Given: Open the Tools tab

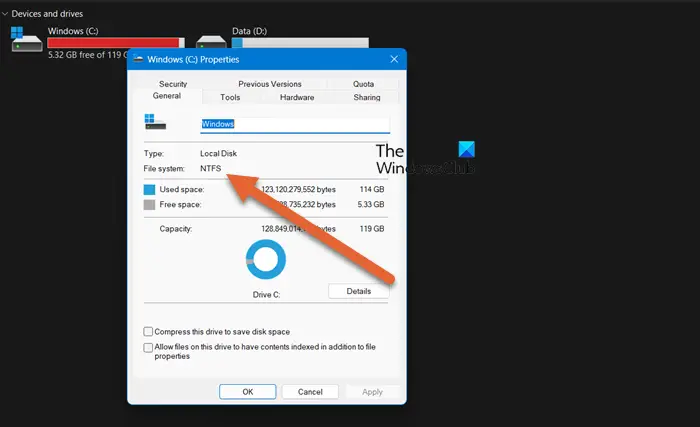Looking at the screenshot, I should [230, 97].
